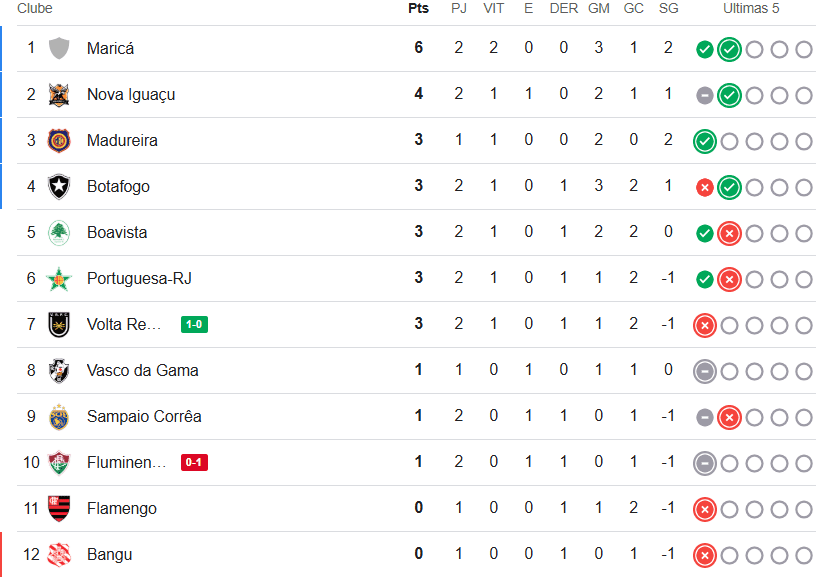Click the Botafogo star crest icon

coord(59,186)
